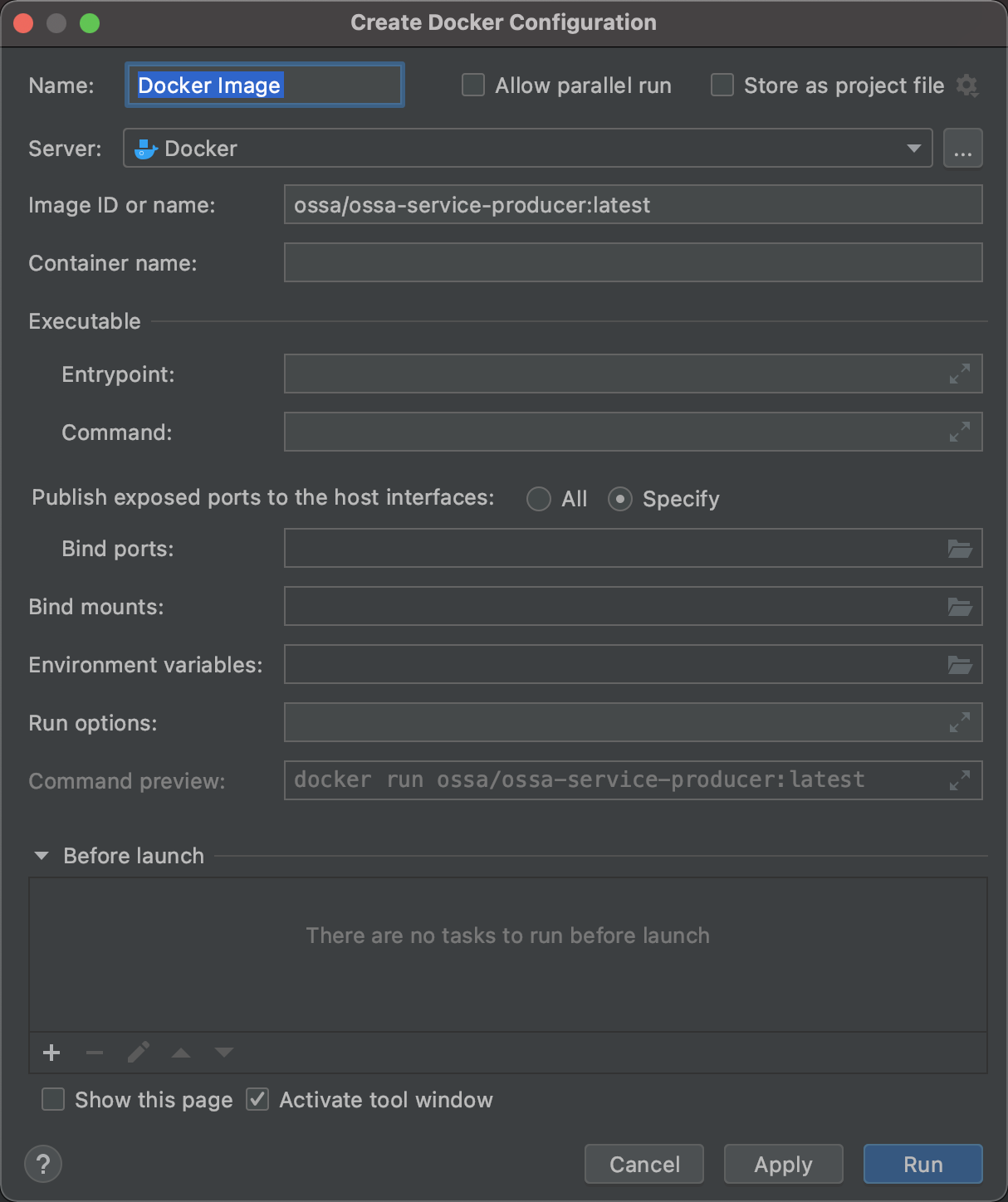
Task: Apply the Docker configuration changes
Action: click(784, 1164)
